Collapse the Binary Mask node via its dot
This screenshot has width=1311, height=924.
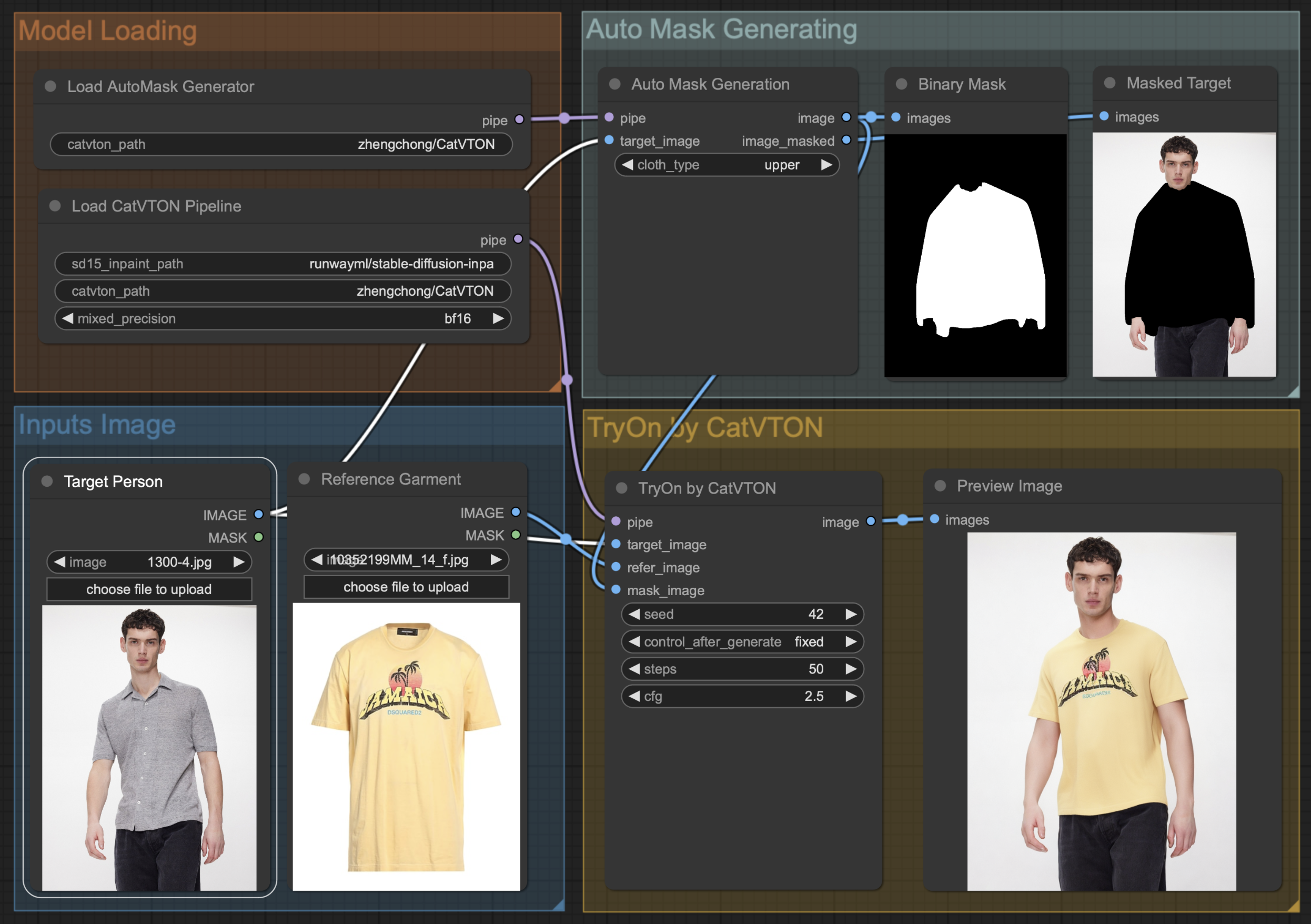point(902,84)
